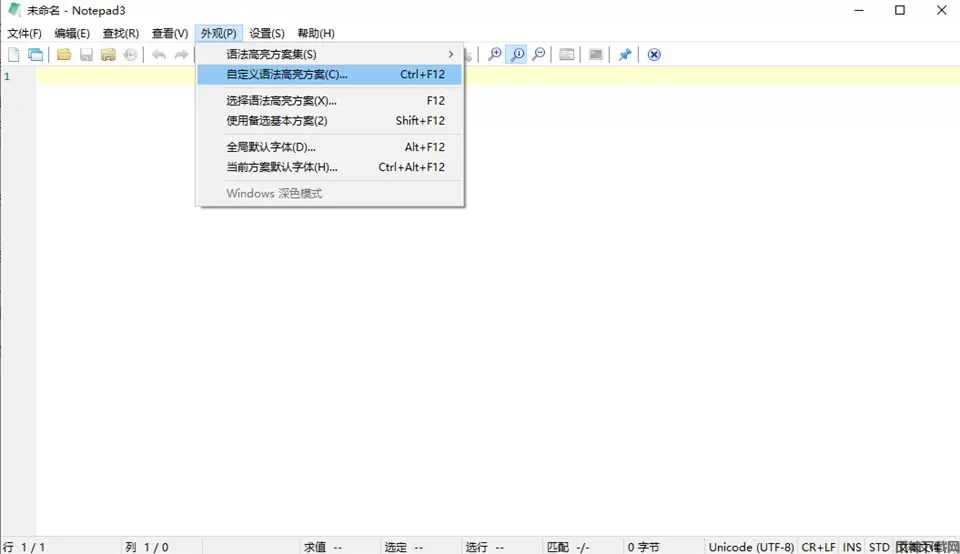Click the 选定 status bar field

click(x=421, y=547)
